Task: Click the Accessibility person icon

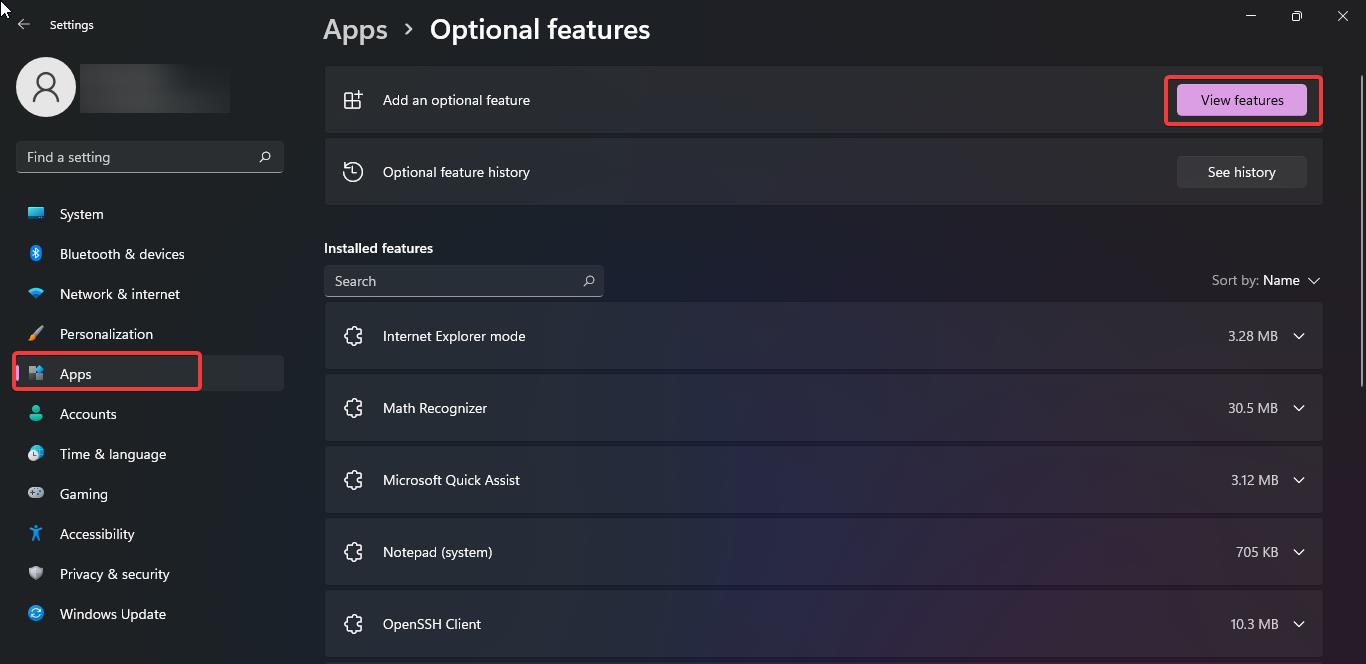Action: (x=36, y=534)
